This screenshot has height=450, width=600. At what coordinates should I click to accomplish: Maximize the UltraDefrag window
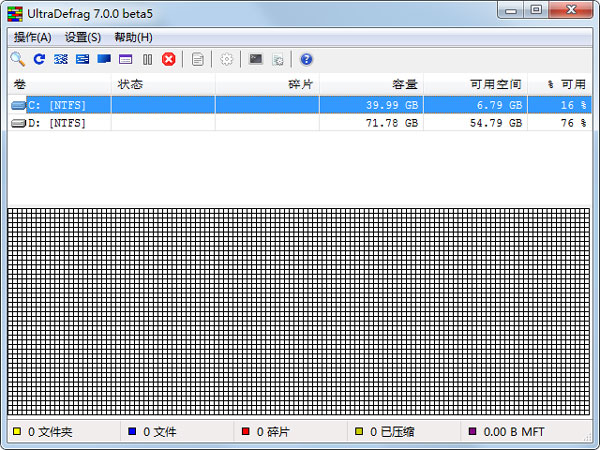(536, 10)
